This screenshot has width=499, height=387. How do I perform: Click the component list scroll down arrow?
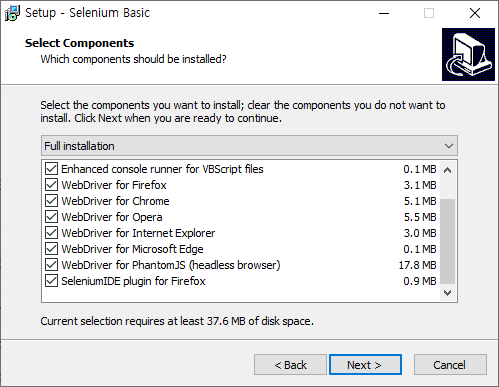[447, 293]
